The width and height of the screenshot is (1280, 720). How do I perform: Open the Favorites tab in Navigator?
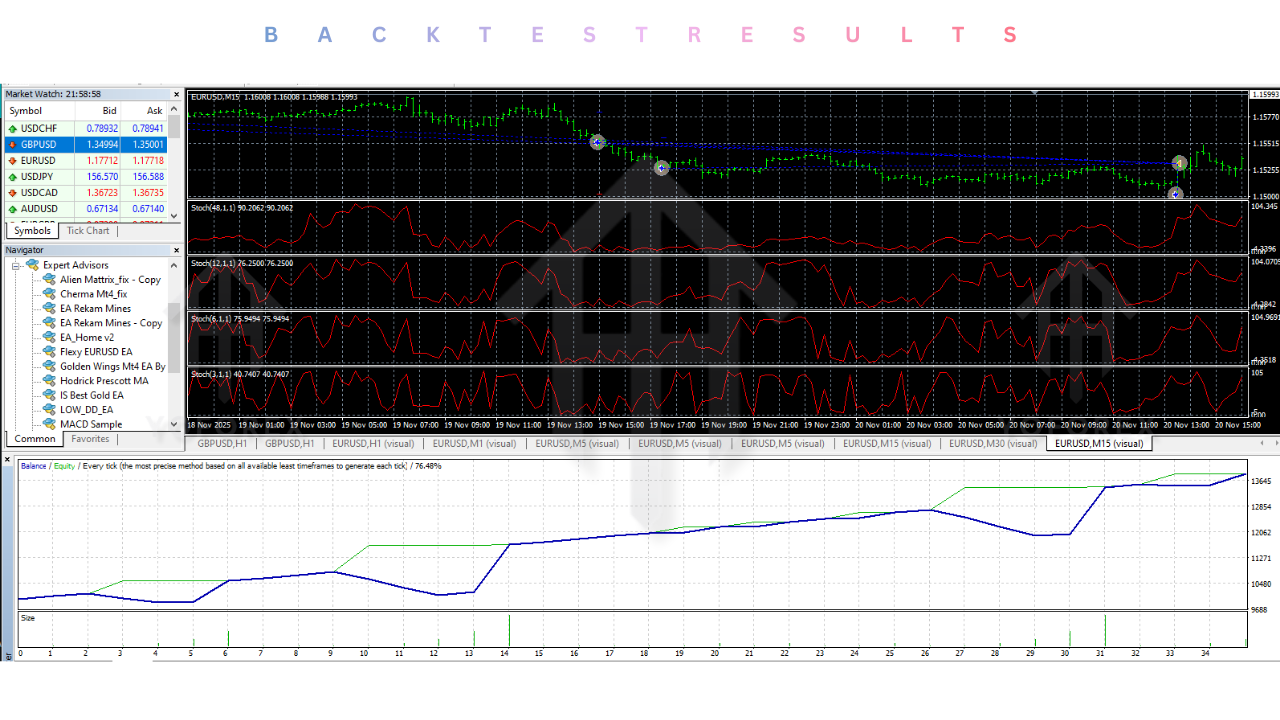pos(90,438)
